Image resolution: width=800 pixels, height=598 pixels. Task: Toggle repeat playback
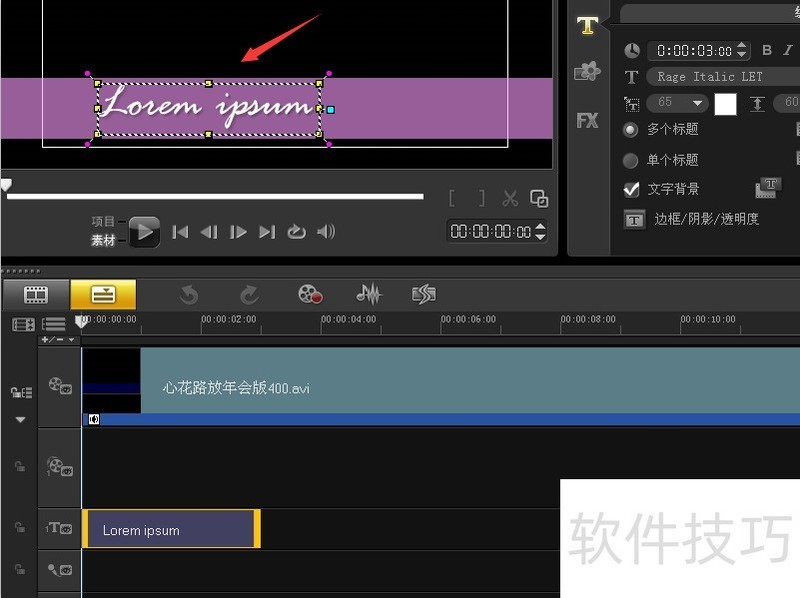pos(296,232)
